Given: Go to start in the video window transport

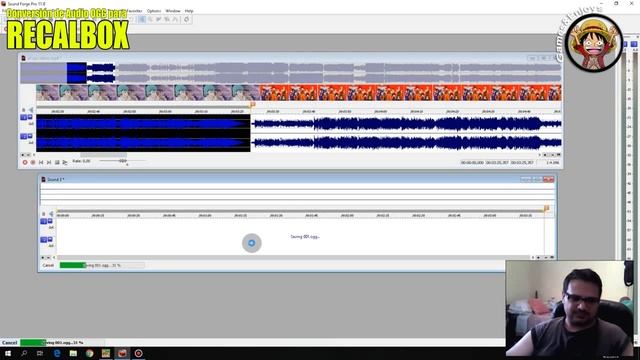Looking at the screenshot, I should (x=41, y=162).
